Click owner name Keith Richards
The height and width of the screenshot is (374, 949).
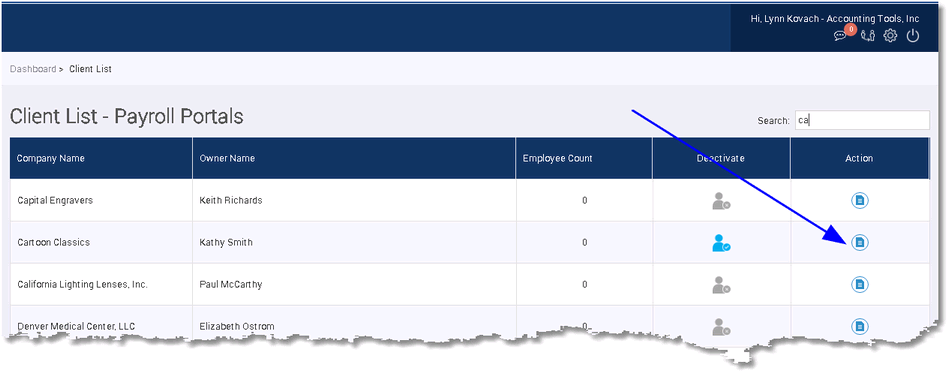[x=231, y=200]
